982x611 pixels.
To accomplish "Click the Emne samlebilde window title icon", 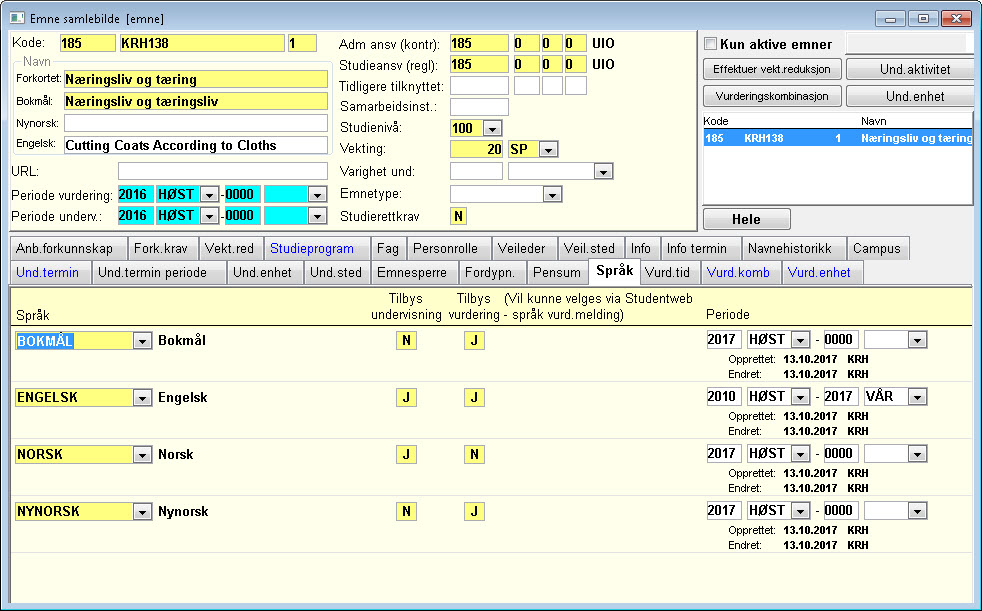I will tap(18, 18).
